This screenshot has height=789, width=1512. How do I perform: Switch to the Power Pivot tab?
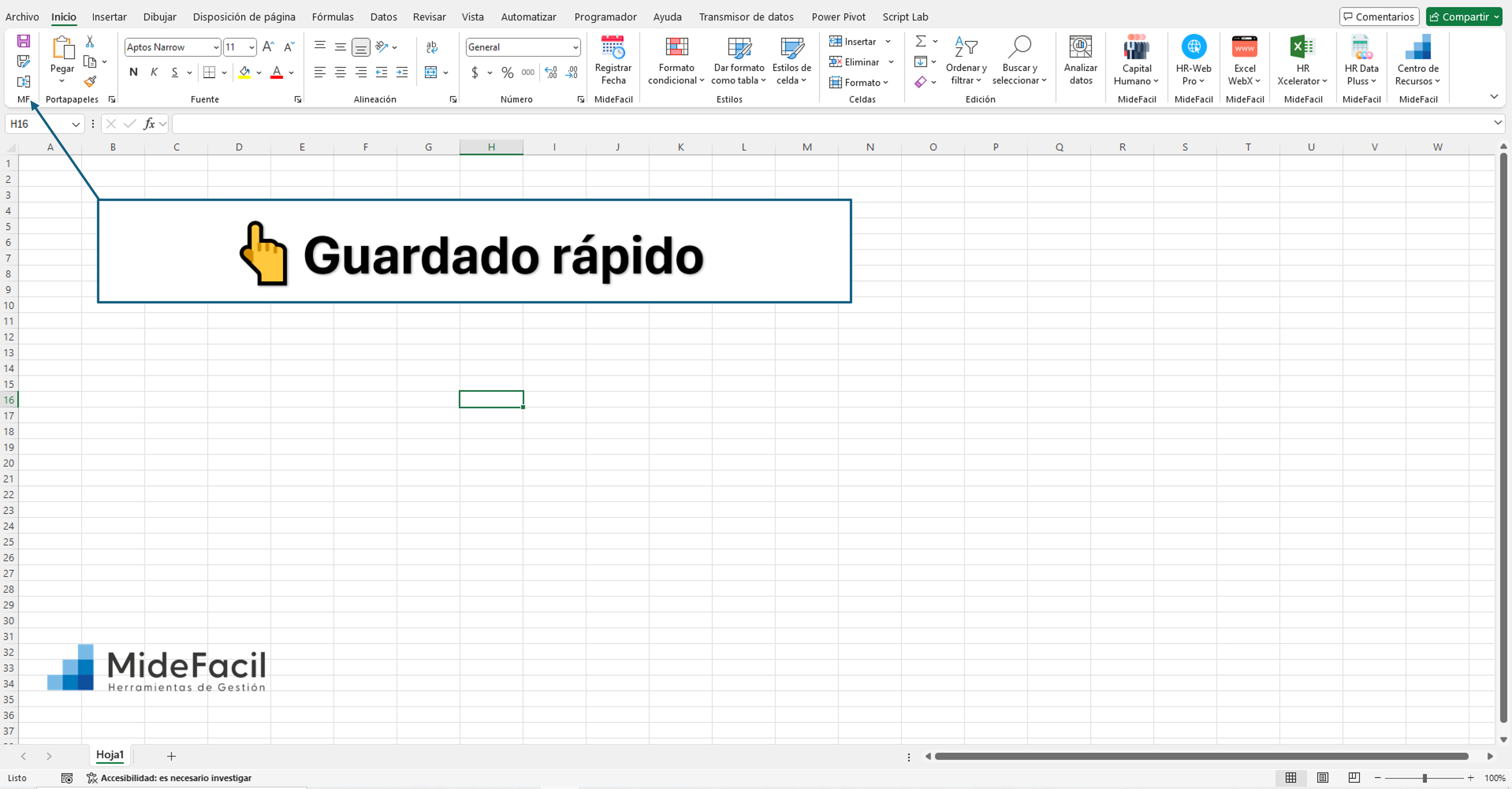click(837, 17)
